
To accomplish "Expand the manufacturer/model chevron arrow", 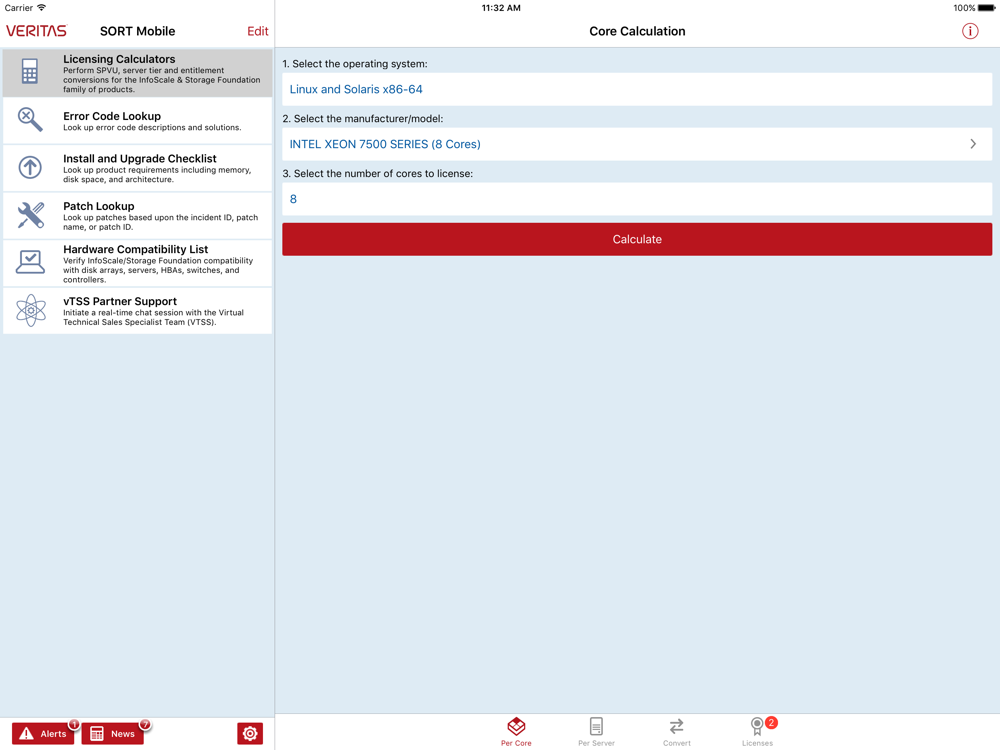I will pos(973,144).
